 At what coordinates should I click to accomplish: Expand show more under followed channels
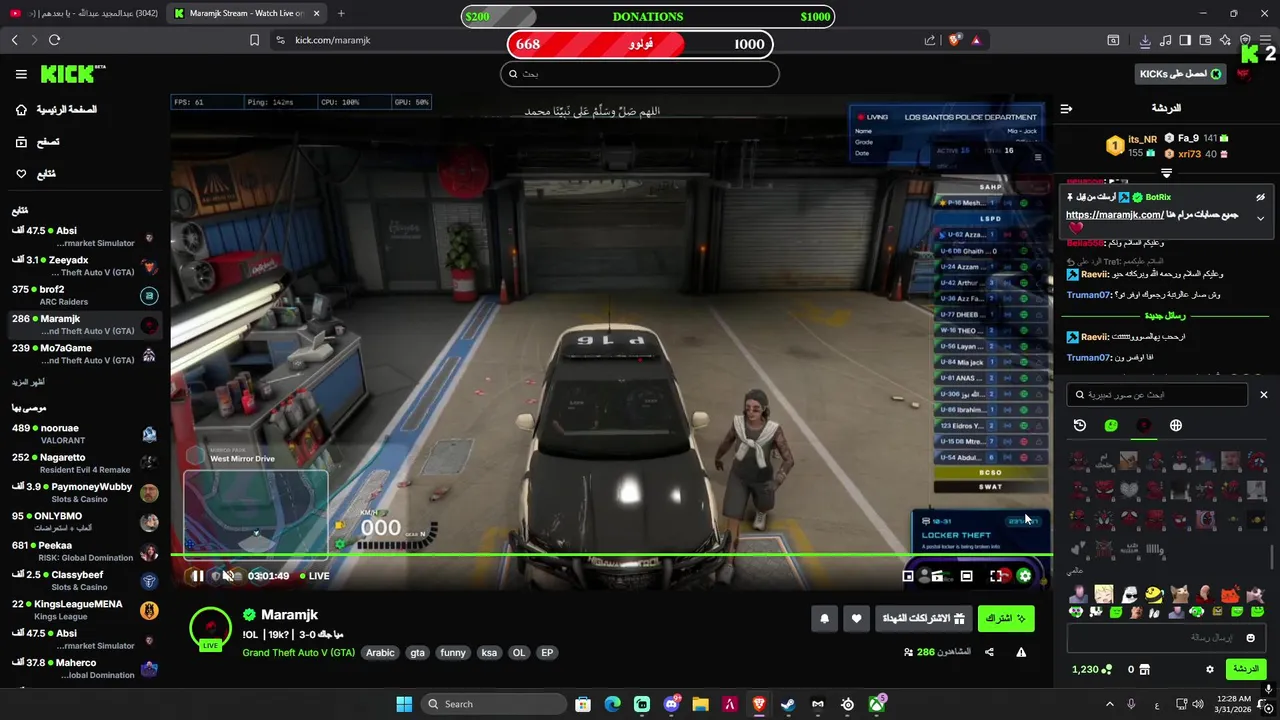point(28,382)
